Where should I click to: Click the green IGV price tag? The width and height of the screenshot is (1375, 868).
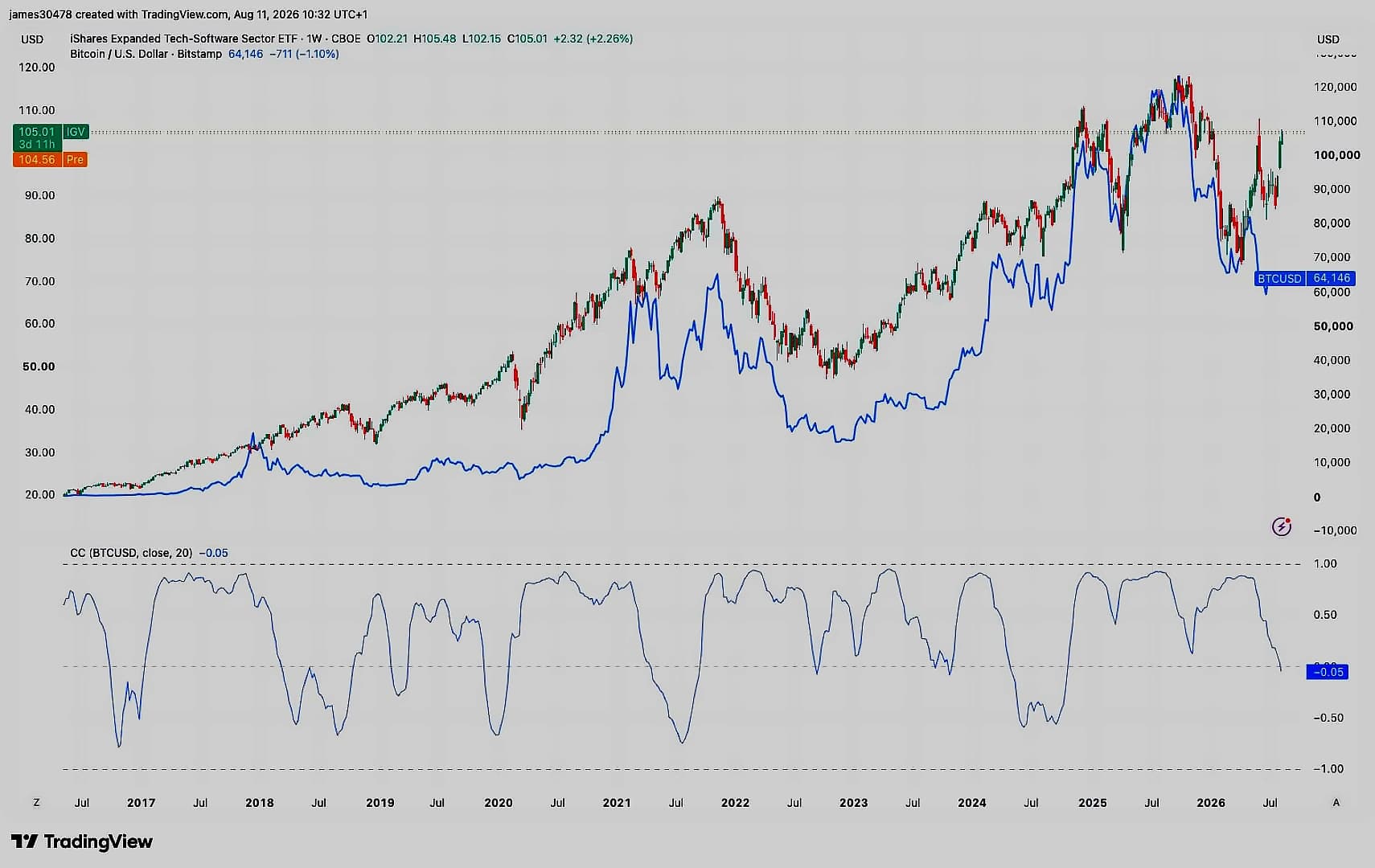[51, 137]
